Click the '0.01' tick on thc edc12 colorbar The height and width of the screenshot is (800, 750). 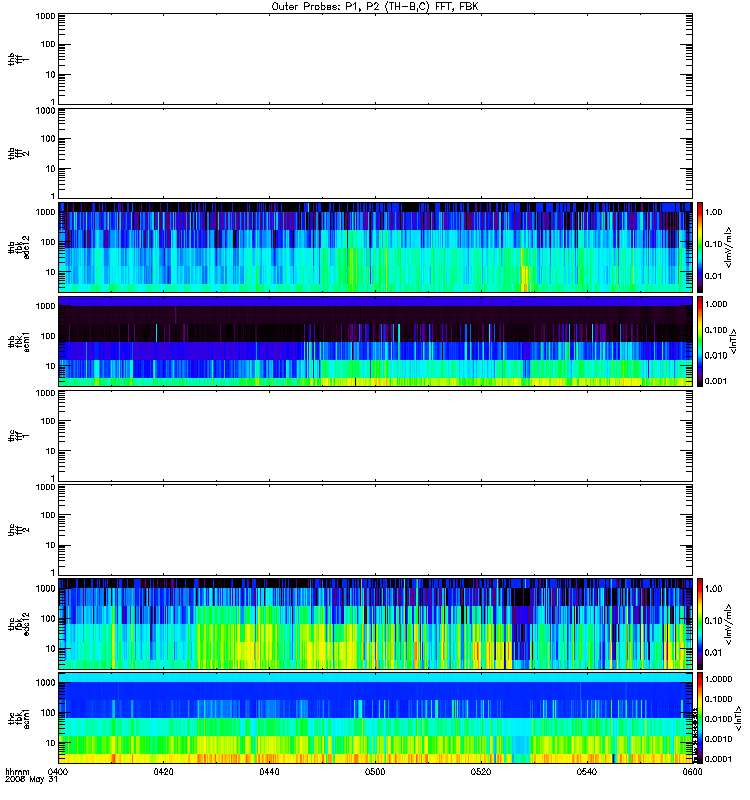[714, 653]
